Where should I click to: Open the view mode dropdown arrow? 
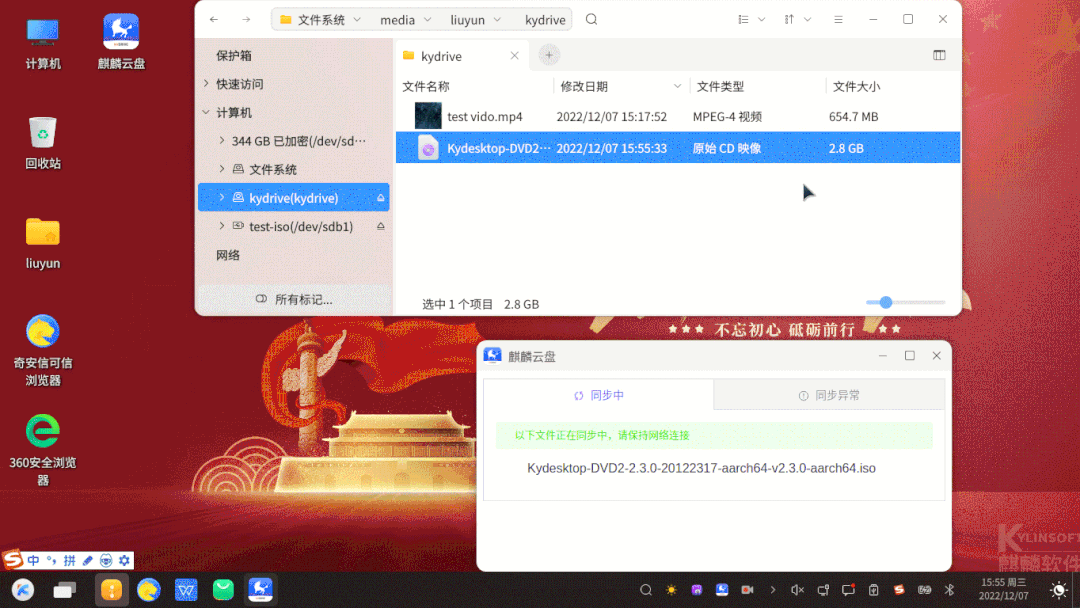click(x=762, y=19)
